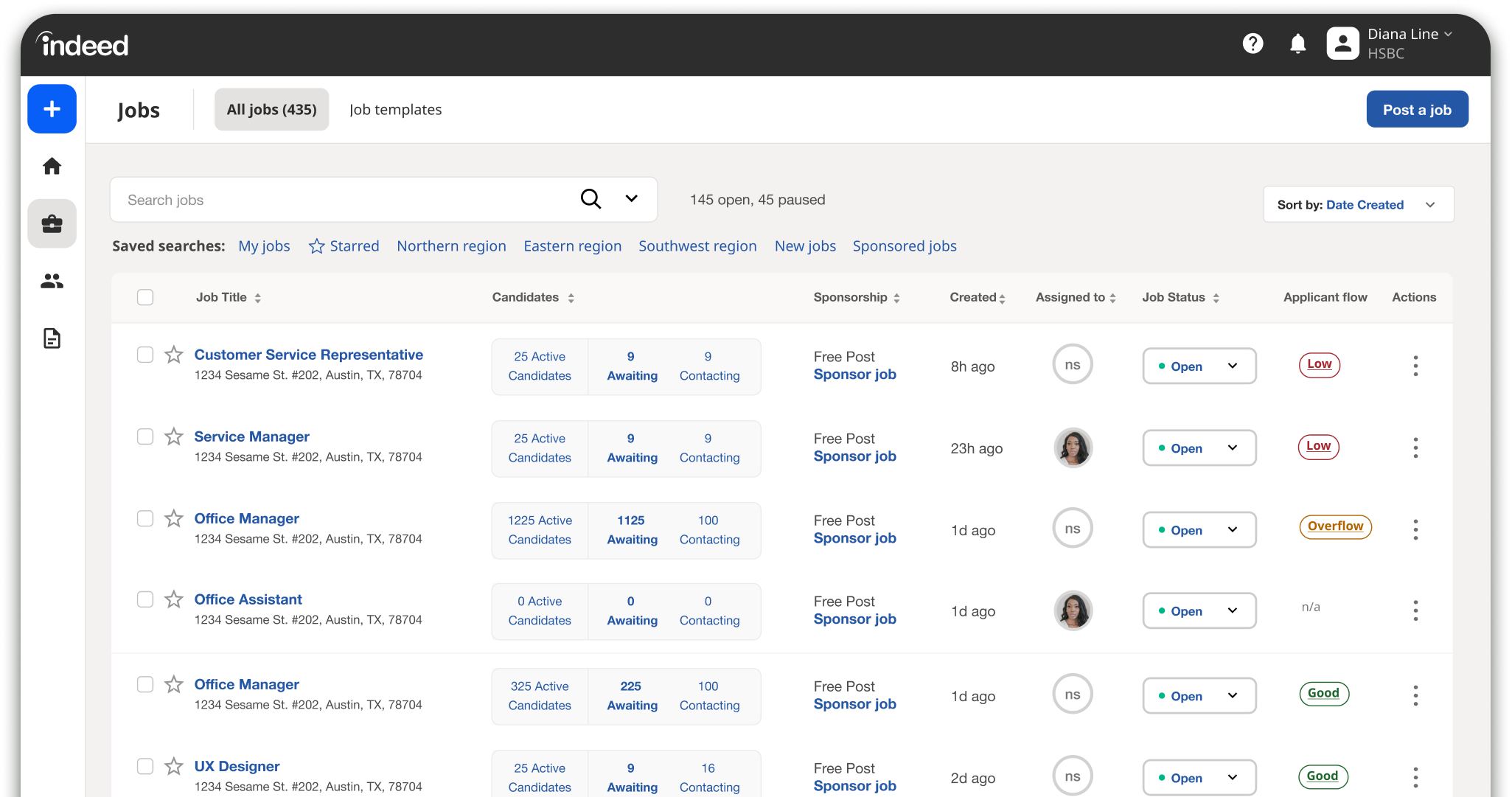Check the Service Manager row checkbox
The width and height of the screenshot is (1512, 797).
145,436
